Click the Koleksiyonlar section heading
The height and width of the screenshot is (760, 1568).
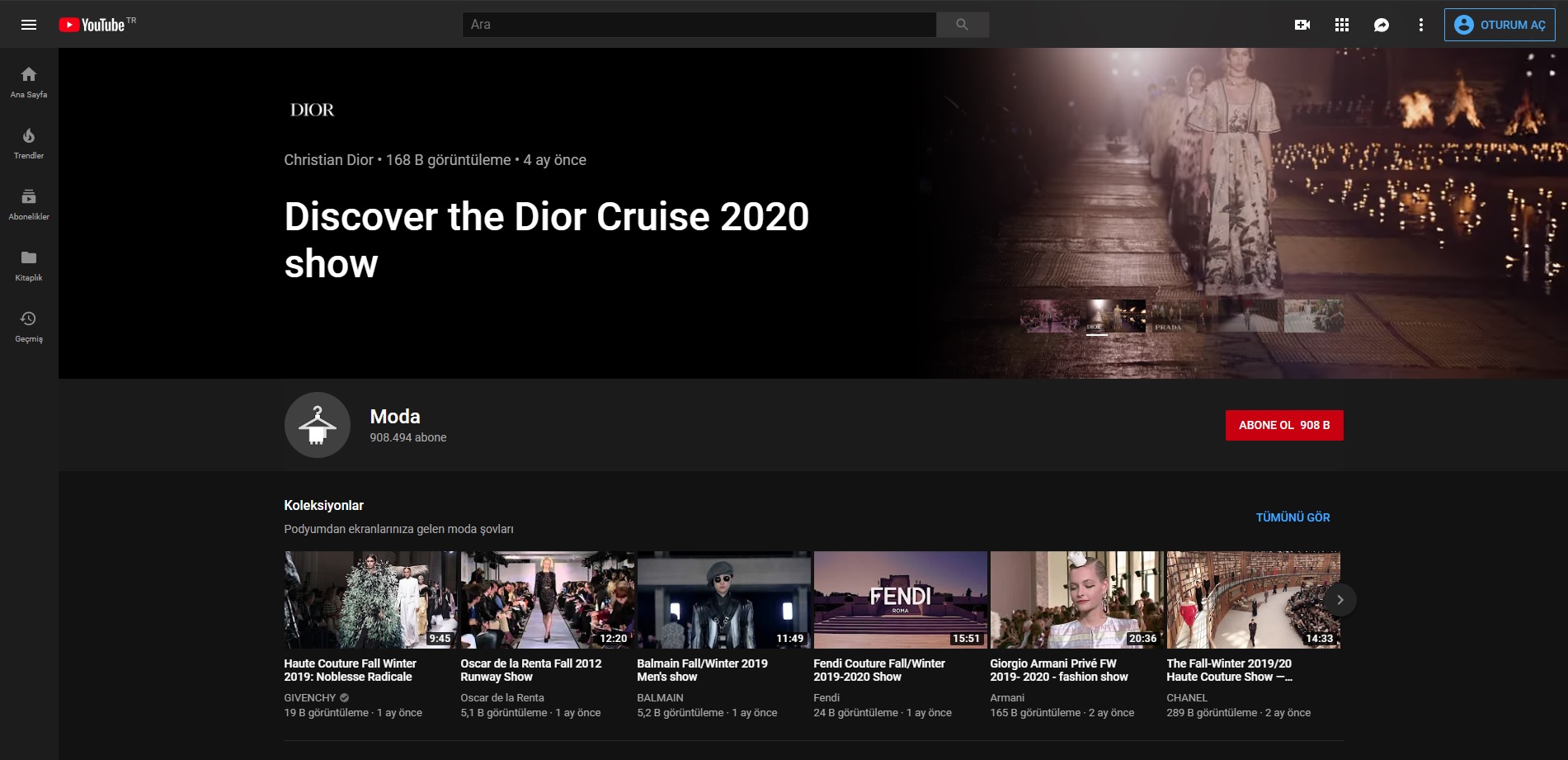324,505
